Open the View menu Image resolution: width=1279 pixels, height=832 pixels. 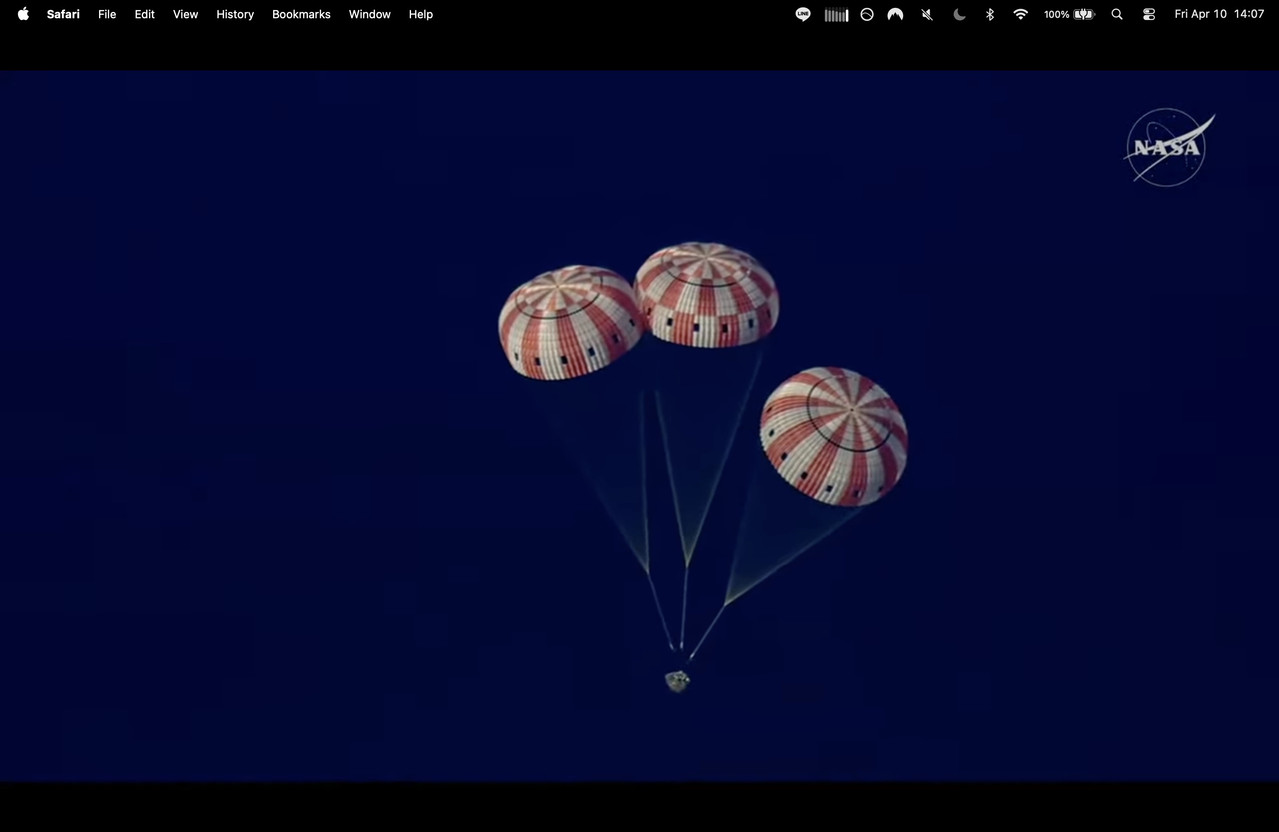click(x=186, y=14)
